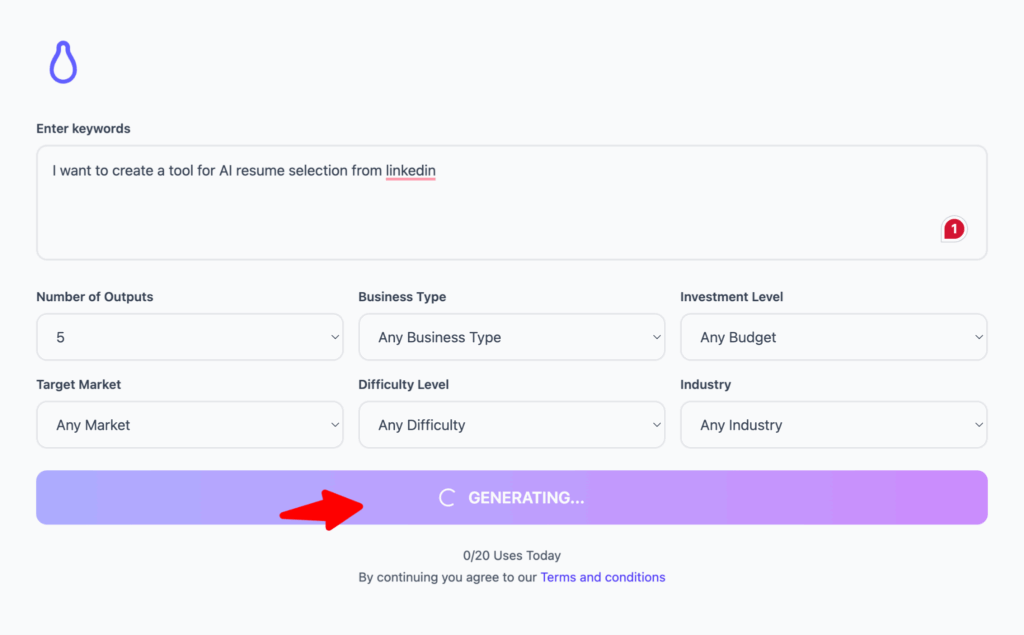
Task: Open the Number of Outputs dropdown
Action: (x=190, y=338)
